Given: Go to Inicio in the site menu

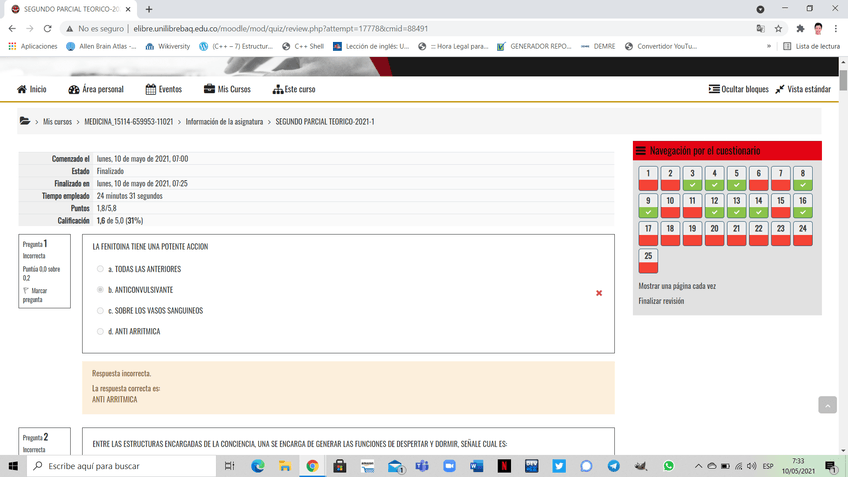Looking at the screenshot, I should (32, 89).
